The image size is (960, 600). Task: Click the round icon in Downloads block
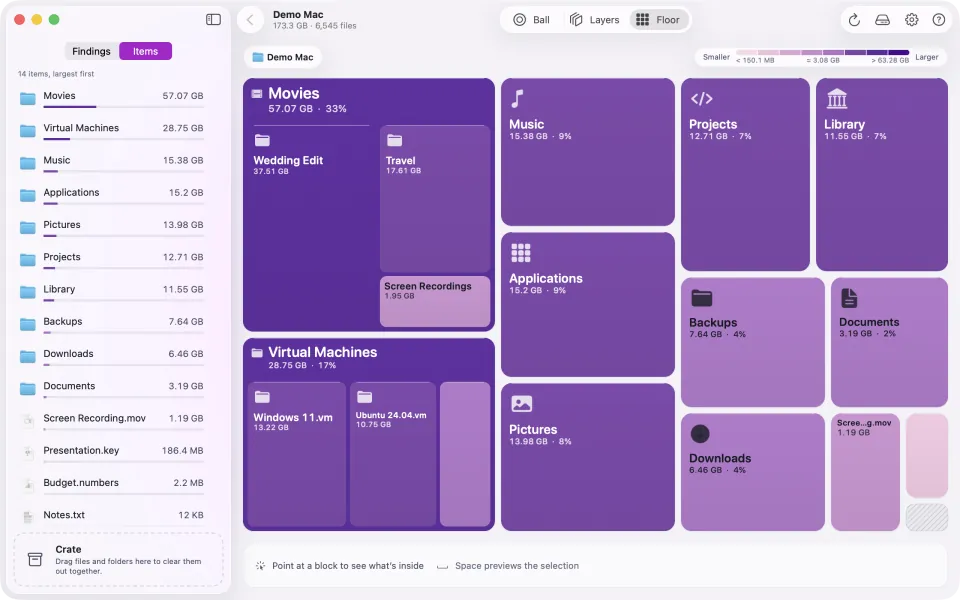(x=700, y=433)
